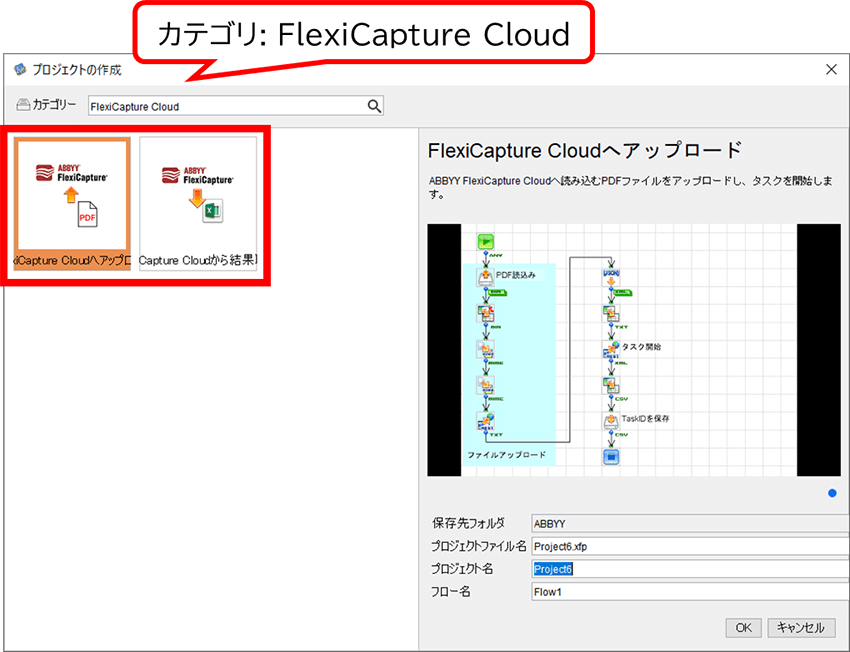
Task: Click the flow preview image
Action: [x=634, y=350]
